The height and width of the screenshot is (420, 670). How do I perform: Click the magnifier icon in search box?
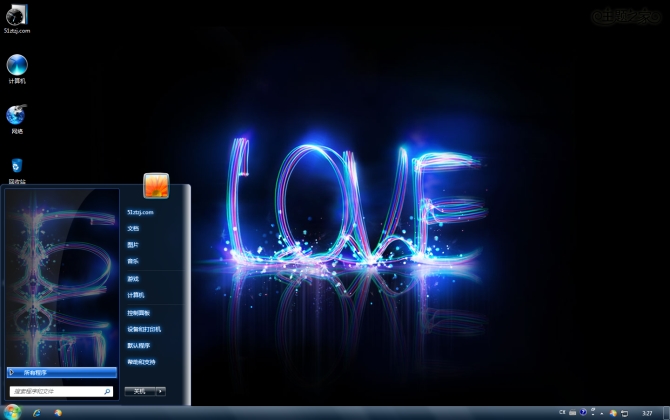point(107,391)
